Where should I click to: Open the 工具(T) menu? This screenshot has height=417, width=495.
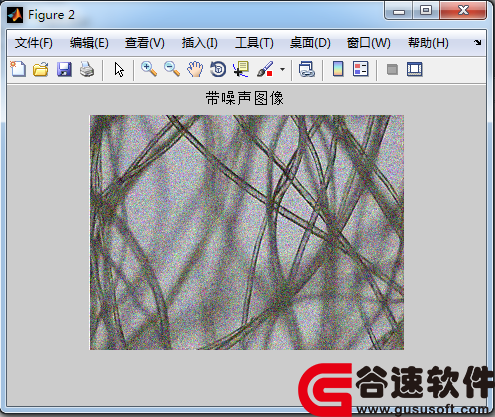254,43
